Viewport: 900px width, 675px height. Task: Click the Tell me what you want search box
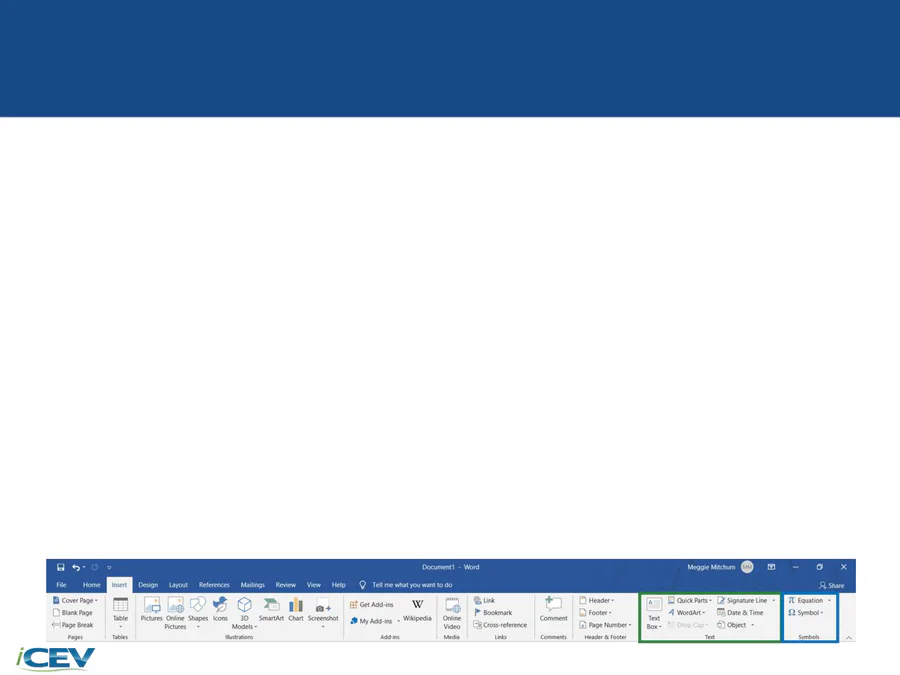(x=412, y=585)
